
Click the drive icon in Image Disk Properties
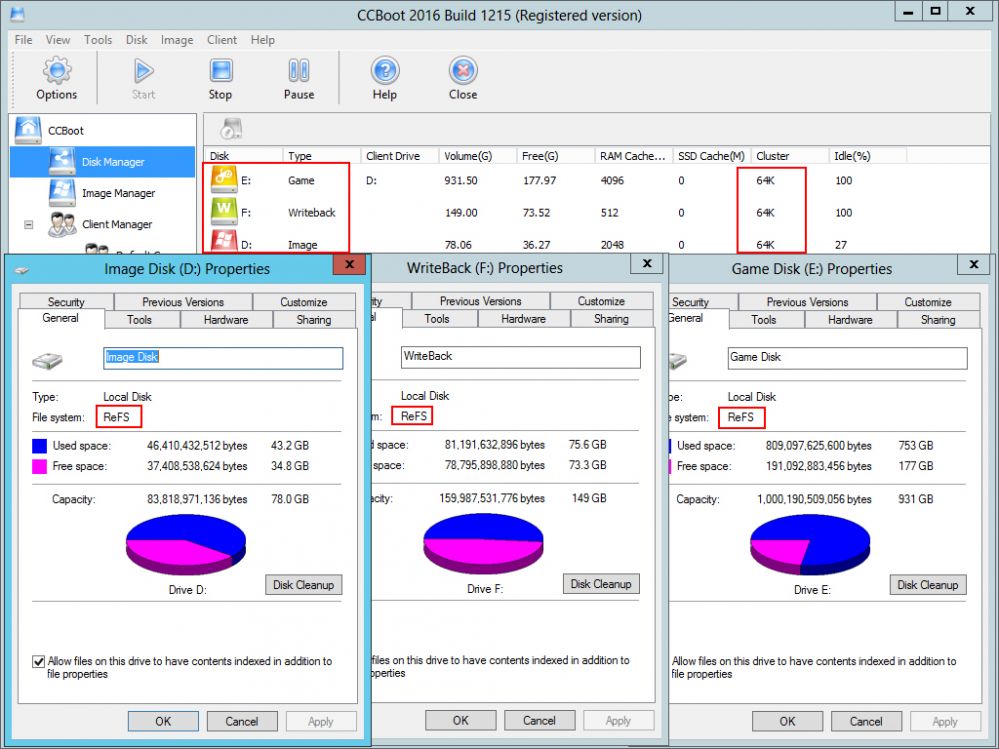47,361
